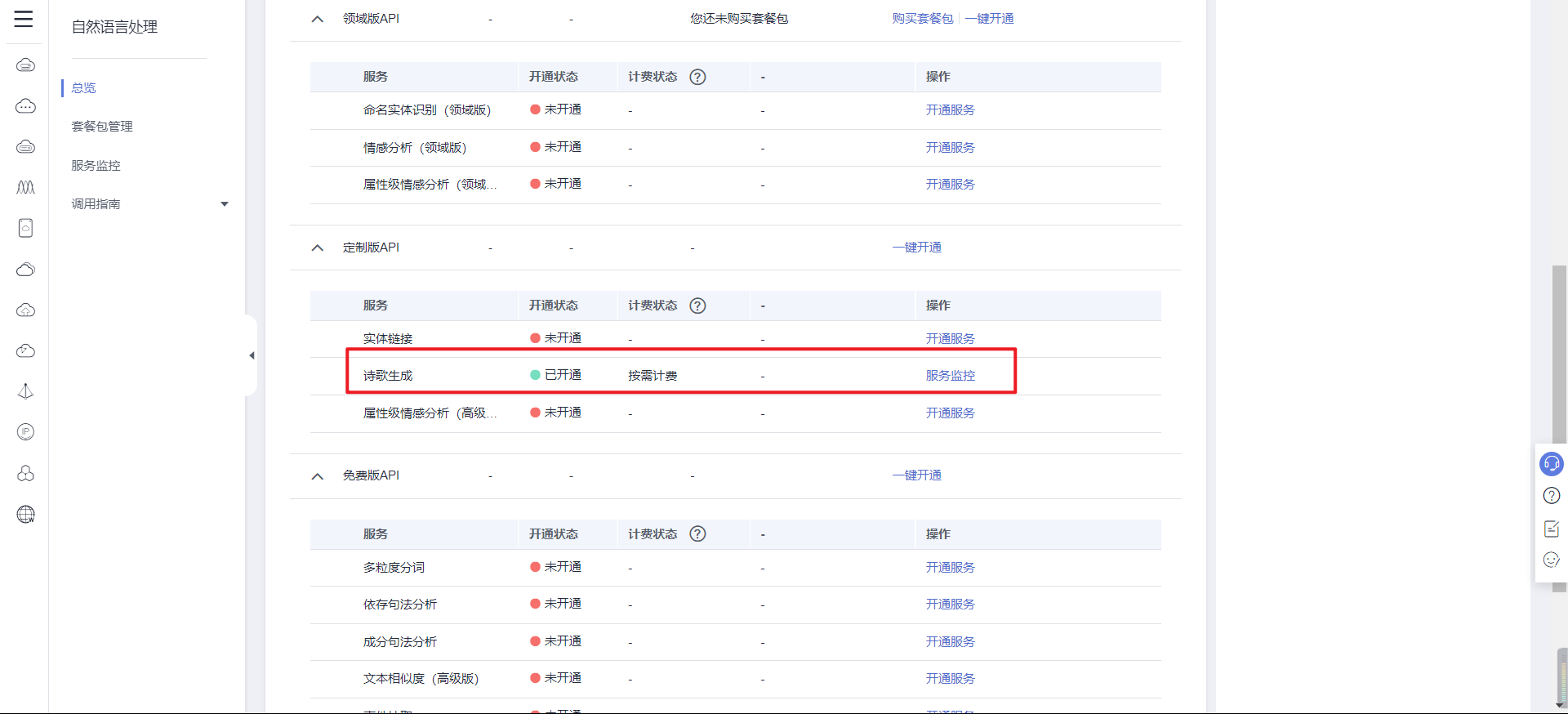Open 调用指南 in the side menu

pos(96,203)
